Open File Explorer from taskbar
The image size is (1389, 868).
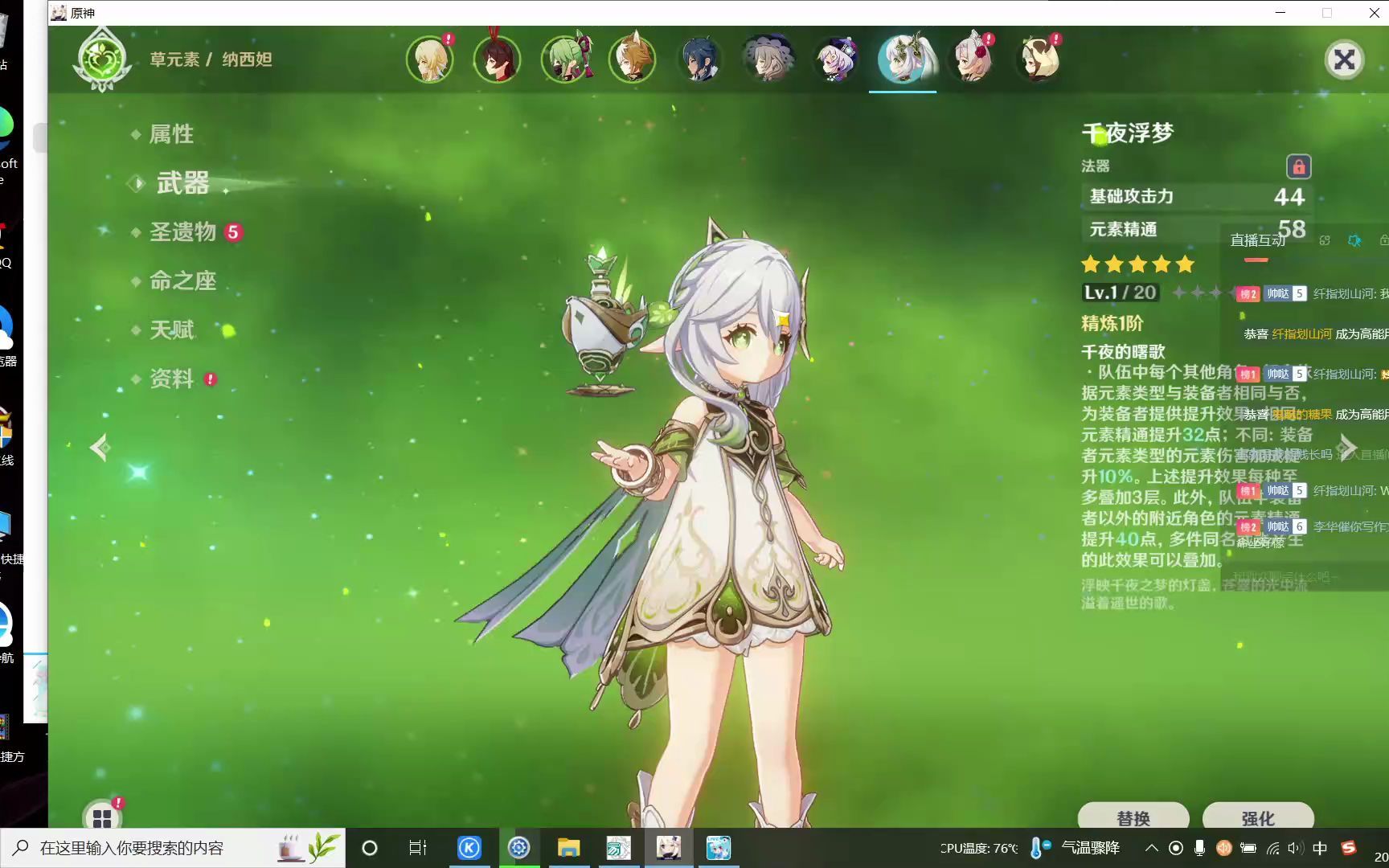pyautogui.click(x=569, y=848)
